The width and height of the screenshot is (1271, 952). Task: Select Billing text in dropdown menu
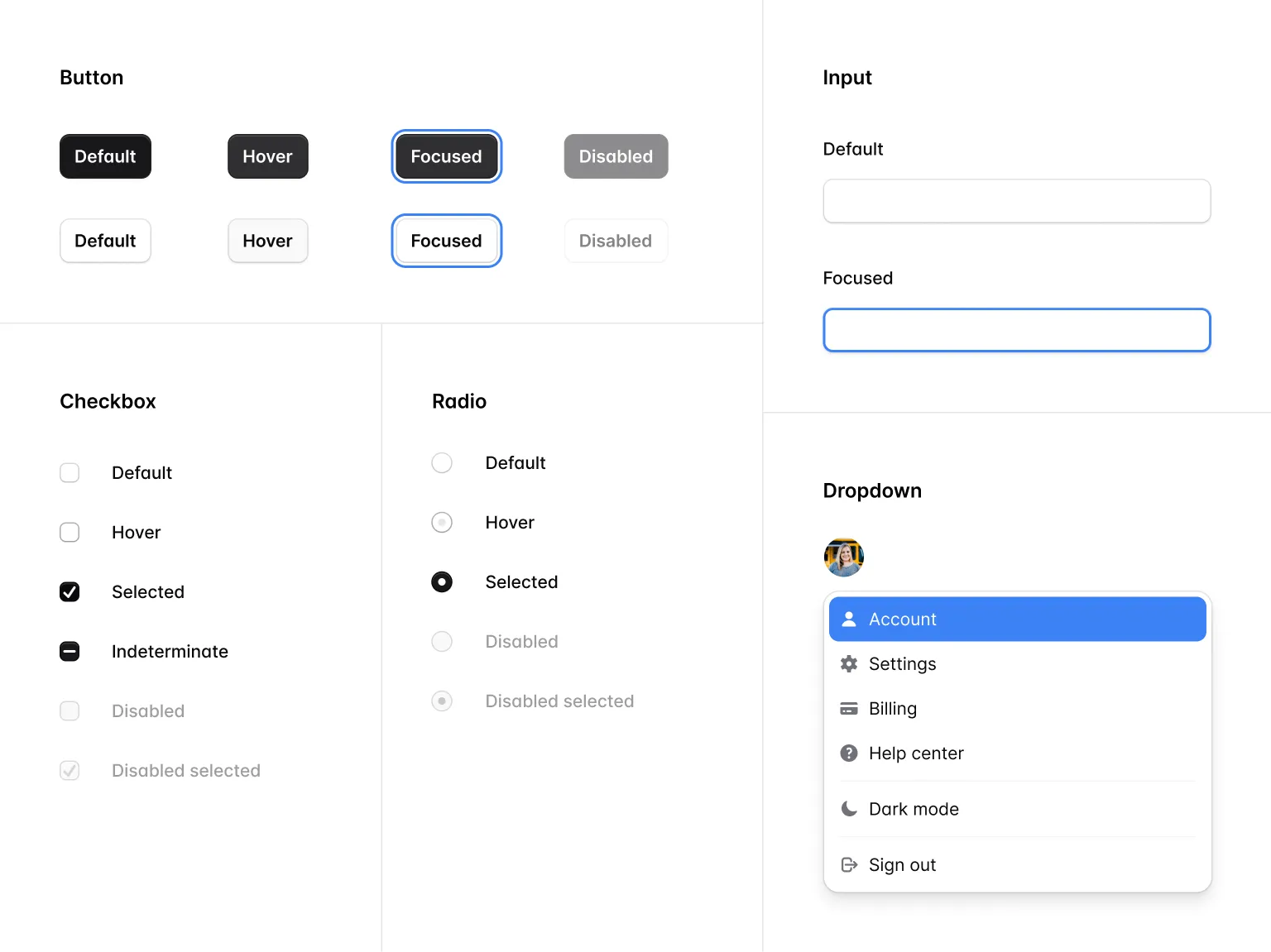click(x=892, y=709)
